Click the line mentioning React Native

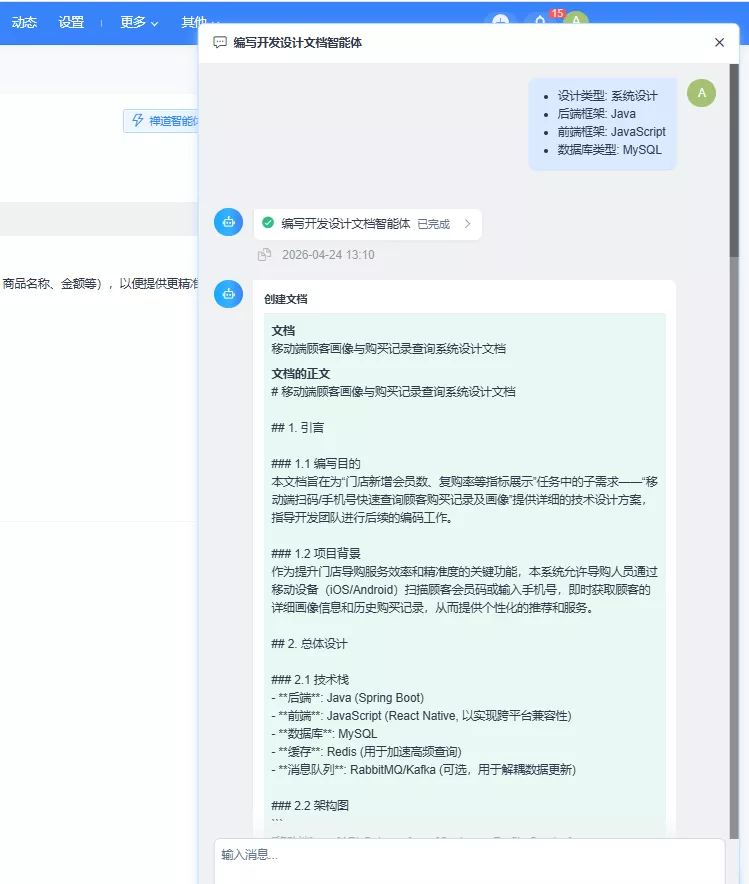point(422,716)
